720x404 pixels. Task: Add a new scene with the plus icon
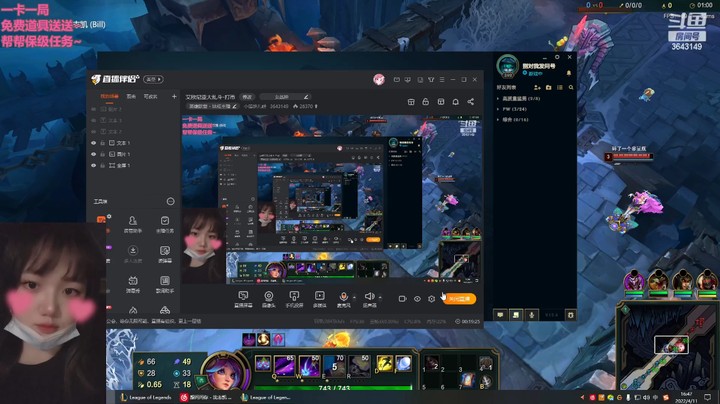(174, 96)
